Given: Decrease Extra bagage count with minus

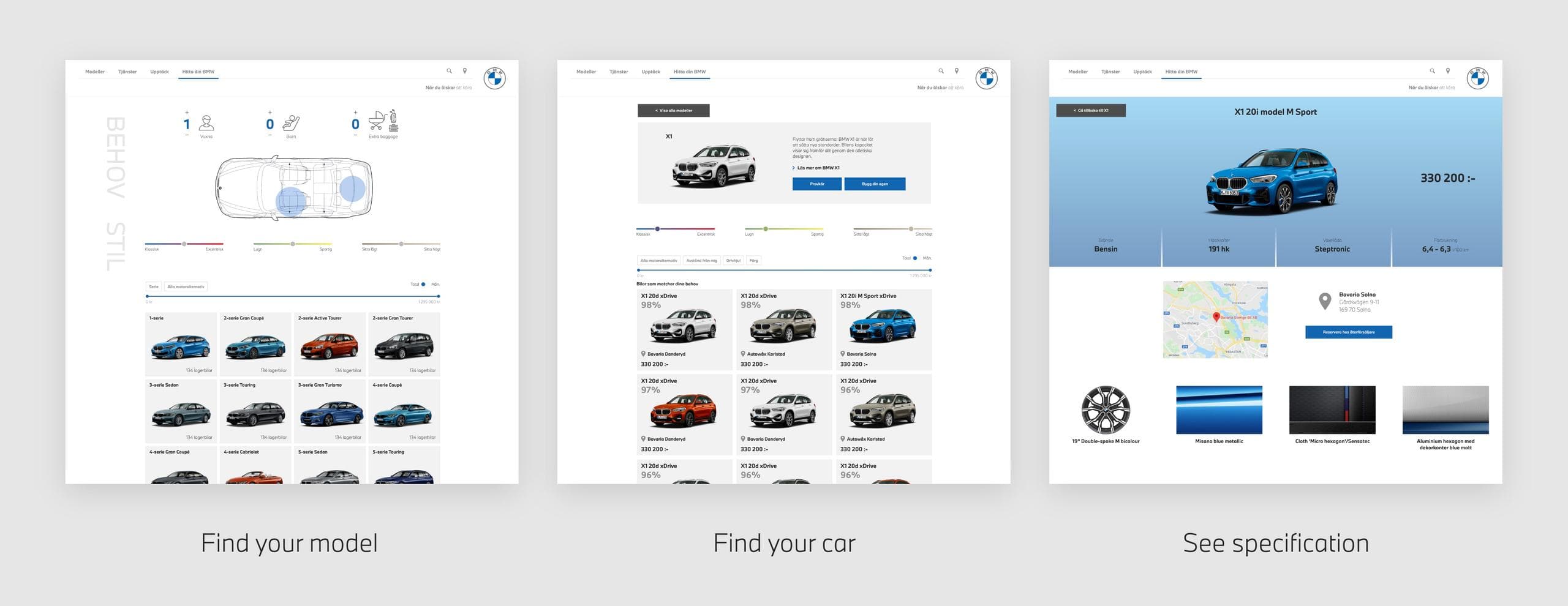Looking at the screenshot, I should tap(355, 135).
